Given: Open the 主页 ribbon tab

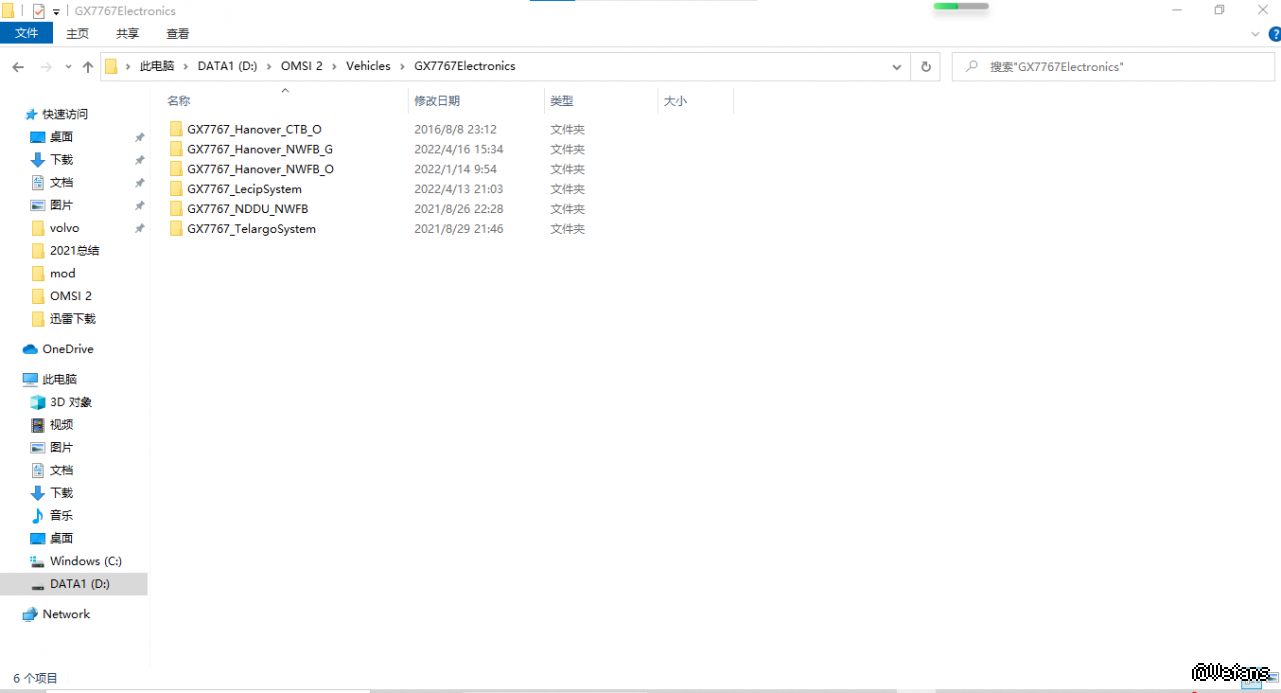Looking at the screenshot, I should tap(77, 33).
